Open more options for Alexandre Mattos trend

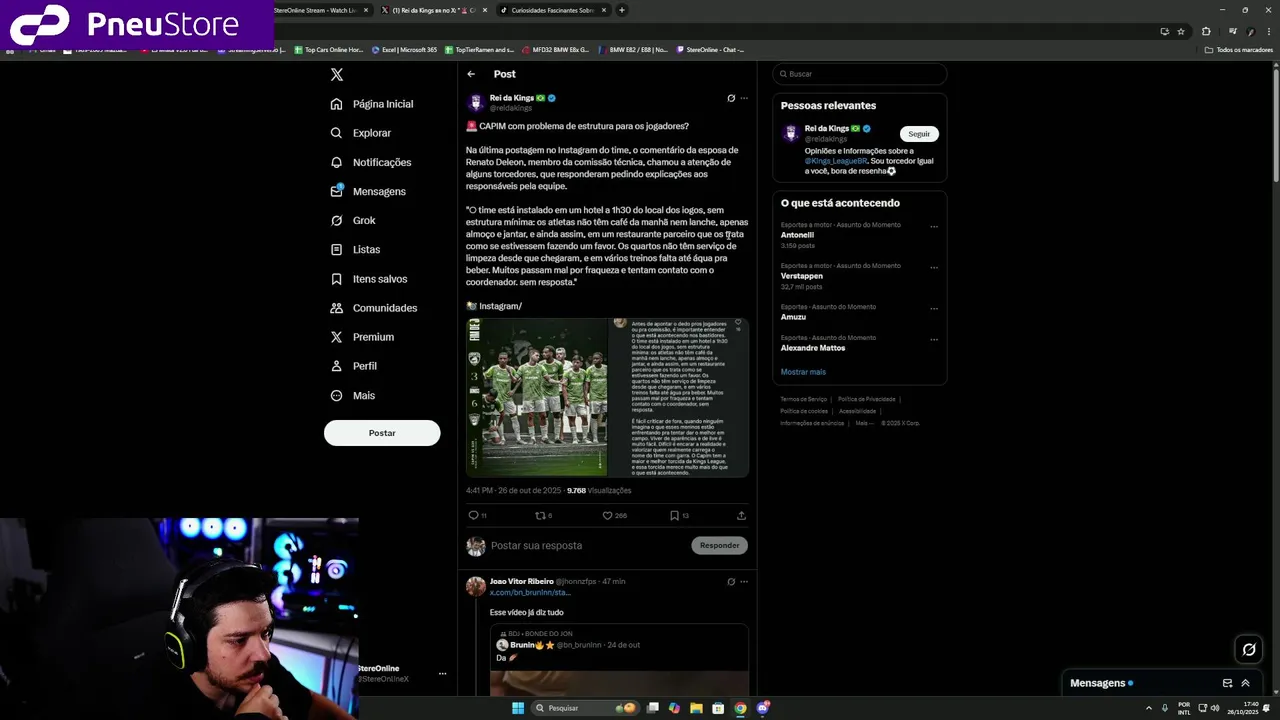pyautogui.click(x=934, y=339)
